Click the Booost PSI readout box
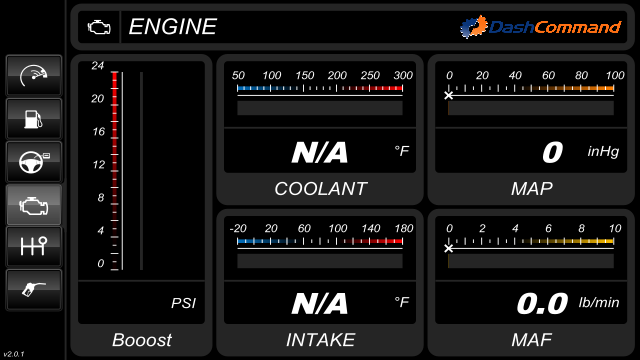Screen dimensions: 640x360 pos(141,303)
